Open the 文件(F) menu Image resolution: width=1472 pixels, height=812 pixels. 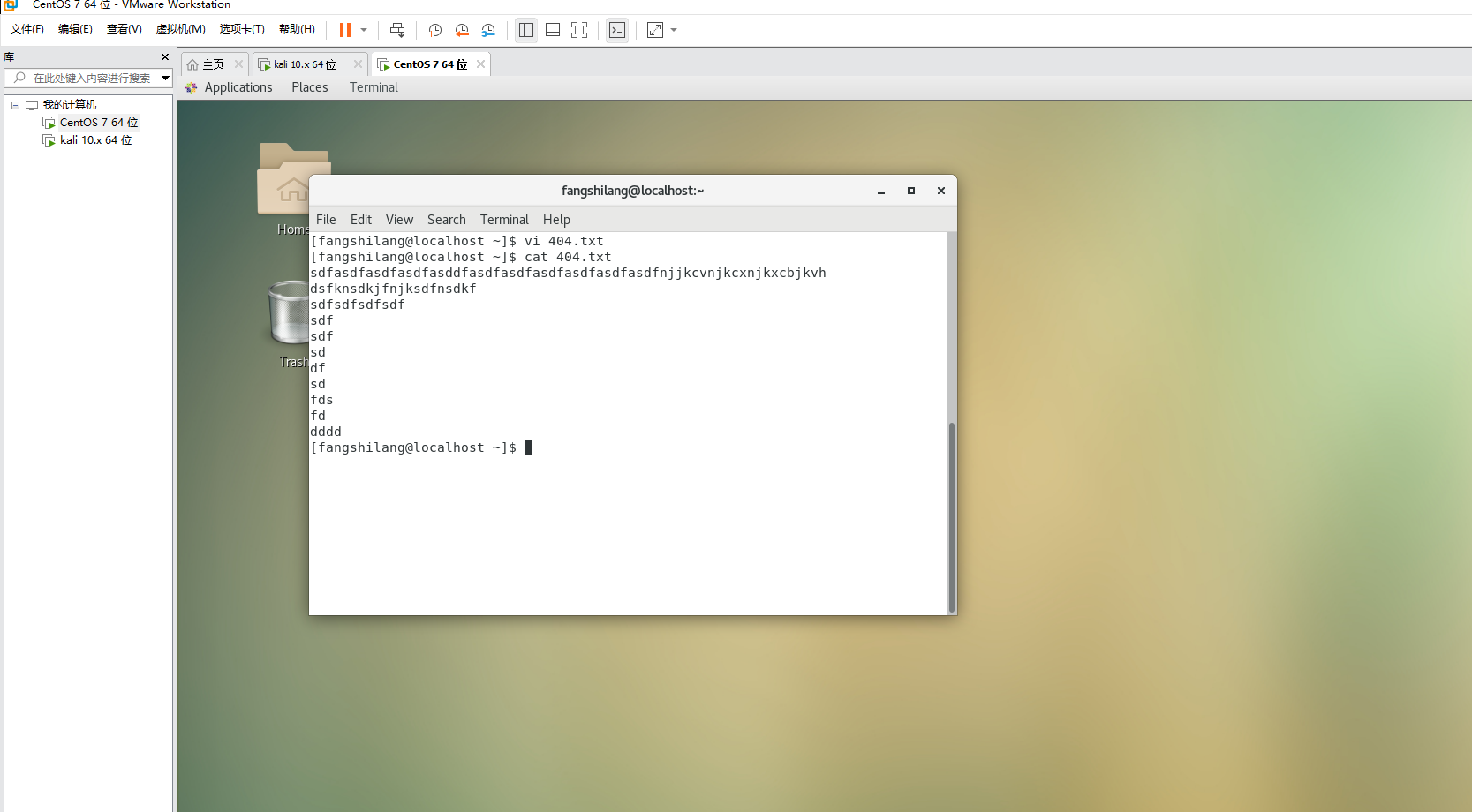click(x=27, y=29)
